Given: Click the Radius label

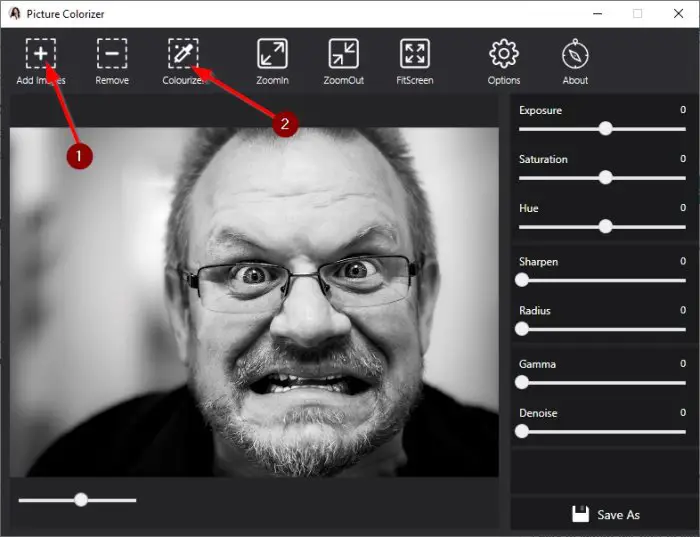Looking at the screenshot, I should click(534, 311).
